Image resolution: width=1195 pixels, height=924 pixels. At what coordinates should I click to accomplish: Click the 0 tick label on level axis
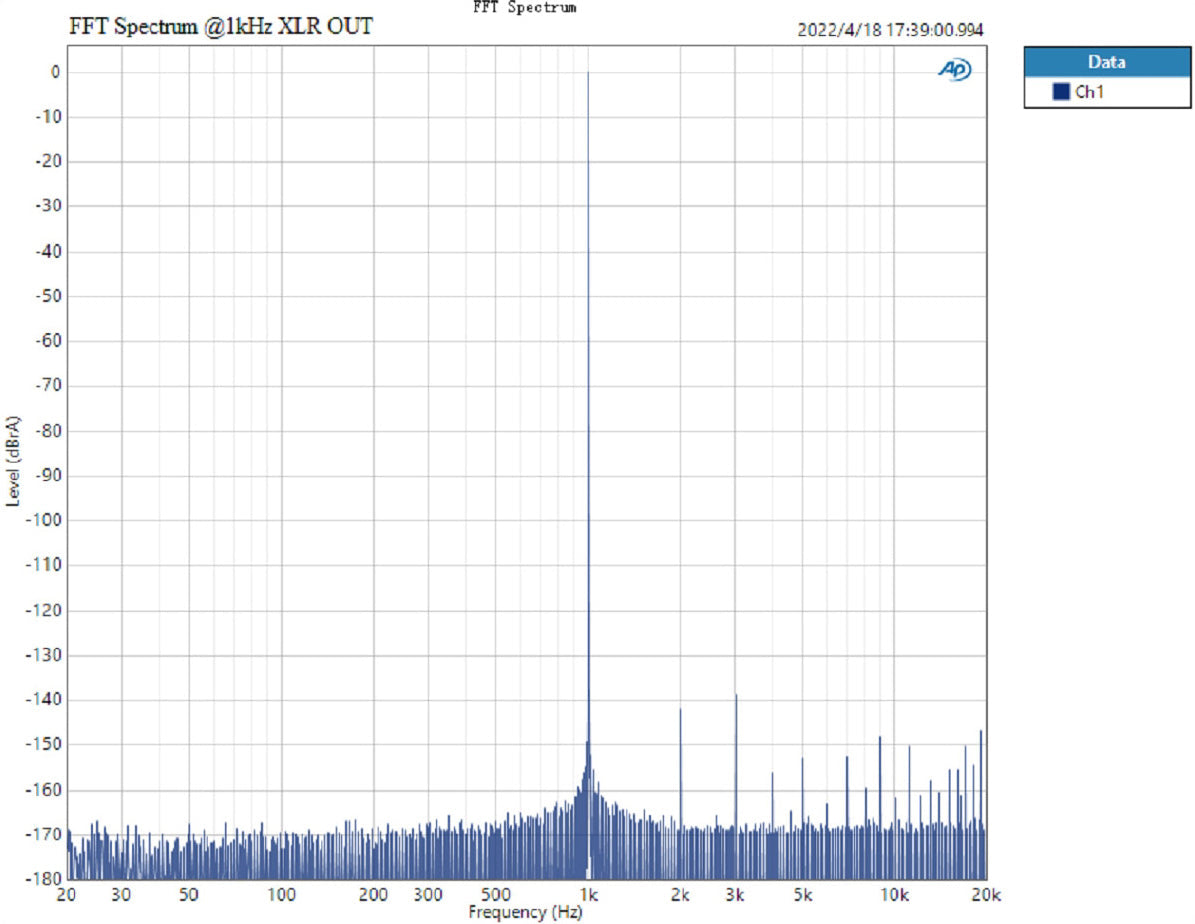tap(55, 72)
